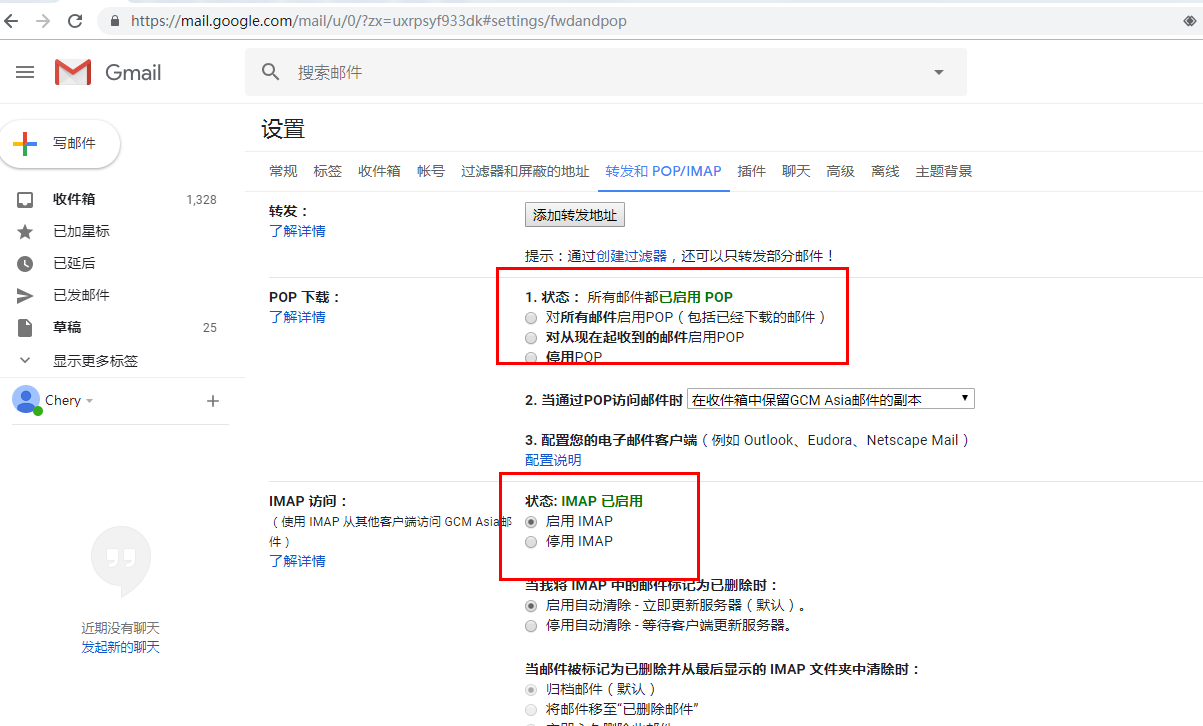The image size is (1203, 726).
Task: Choose 停用自动清除 radio option
Action: [531, 625]
